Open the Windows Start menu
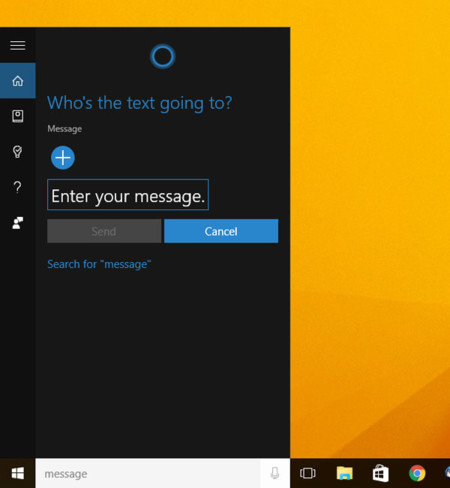The width and height of the screenshot is (450, 488). pos(18,473)
